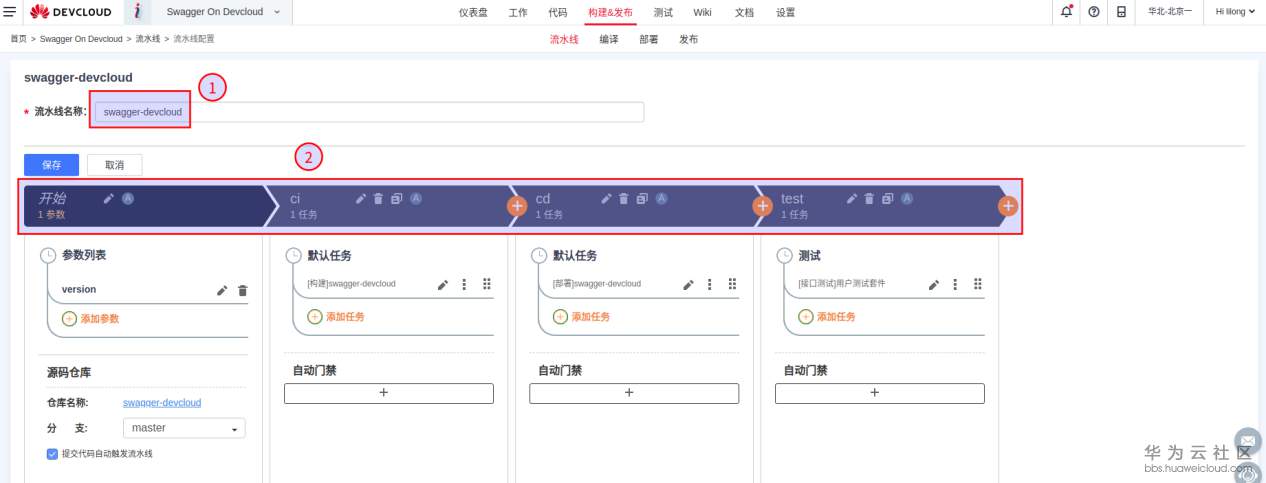1266x483 pixels.
Task: Toggle 提交代码自动触发流水线 checkbox
Action: pyautogui.click(x=52, y=454)
